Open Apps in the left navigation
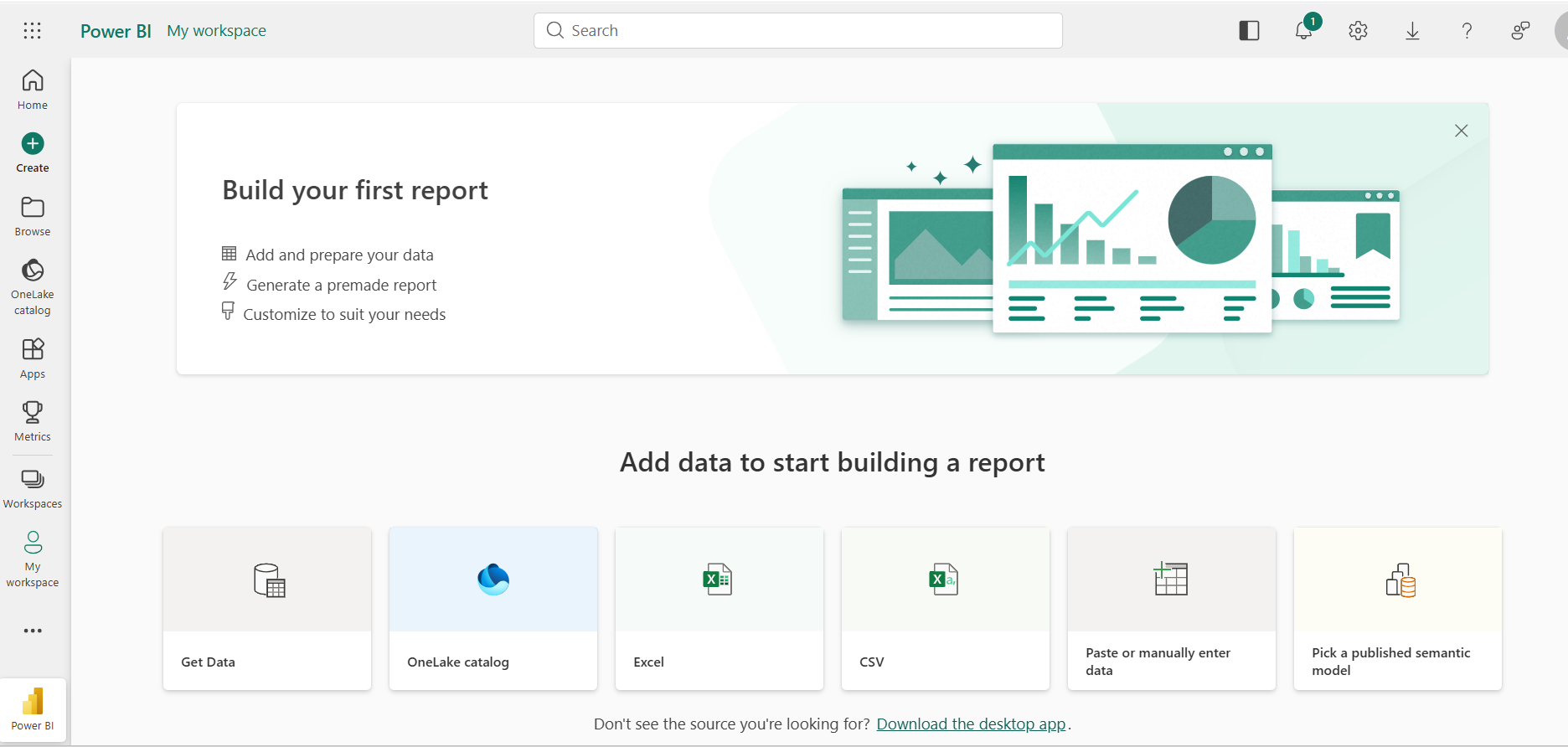 33,358
